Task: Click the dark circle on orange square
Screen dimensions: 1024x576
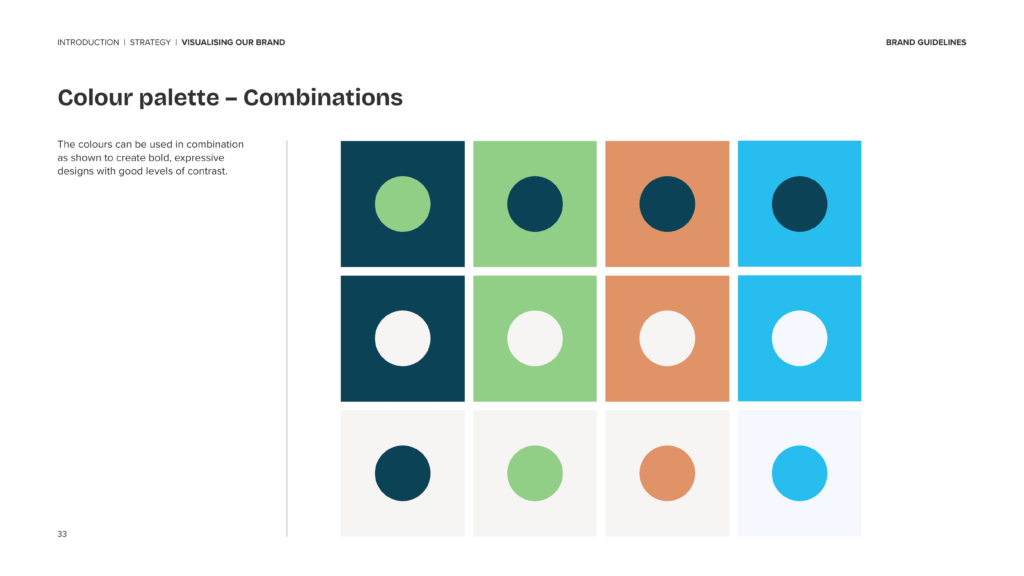Action: click(x=667, y=204)
